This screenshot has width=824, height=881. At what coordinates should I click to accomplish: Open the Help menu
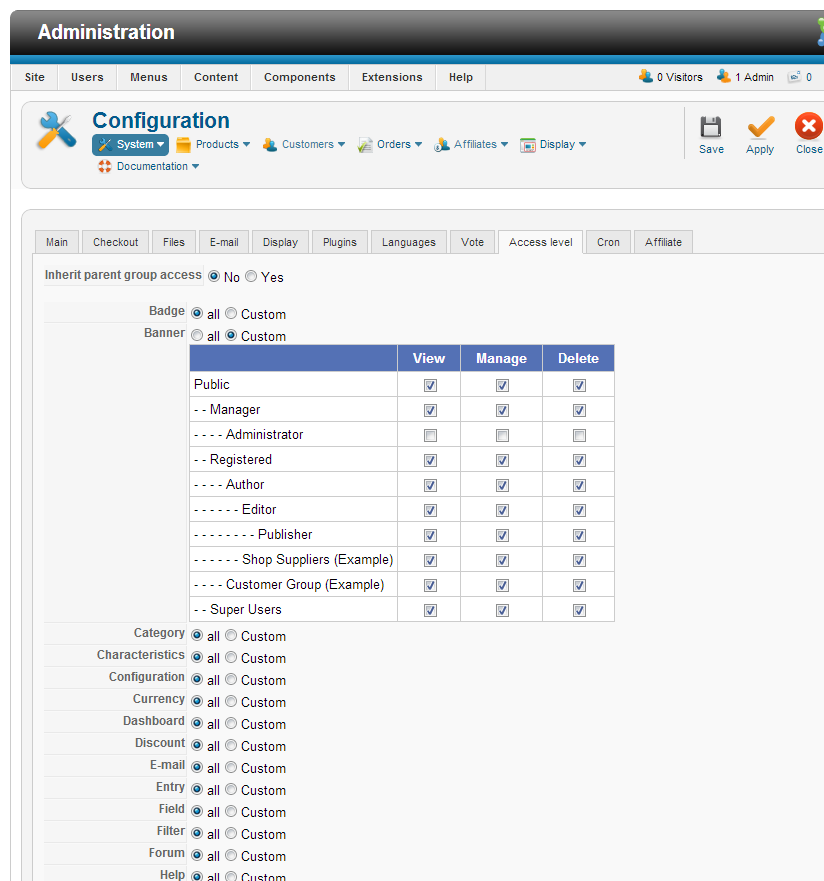pos(461,77)
